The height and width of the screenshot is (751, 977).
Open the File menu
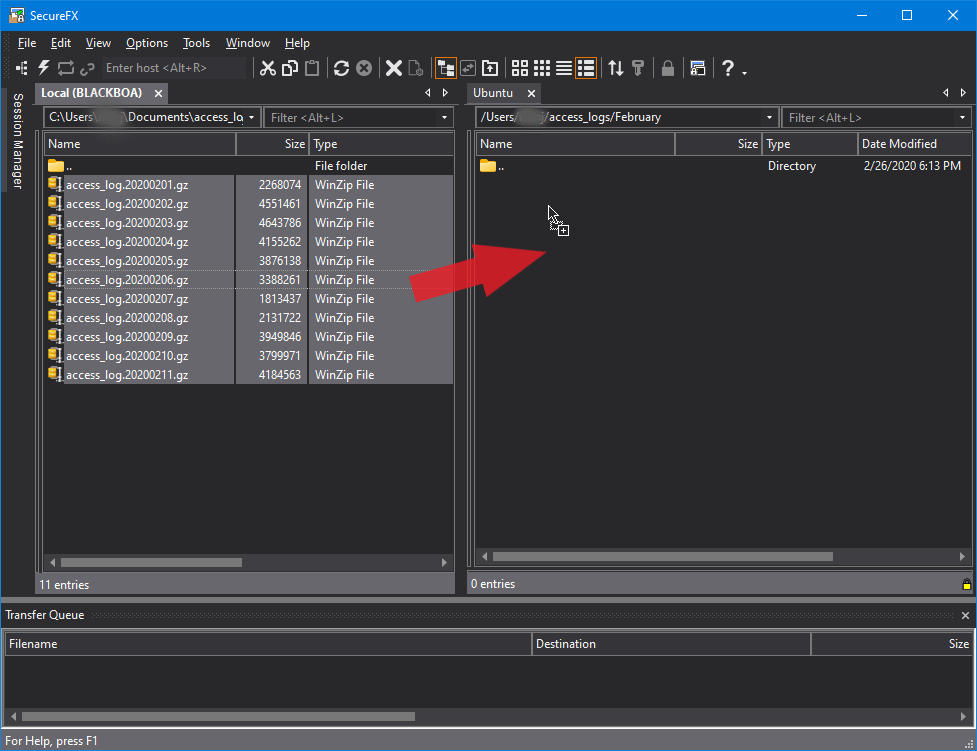[27, 43]
